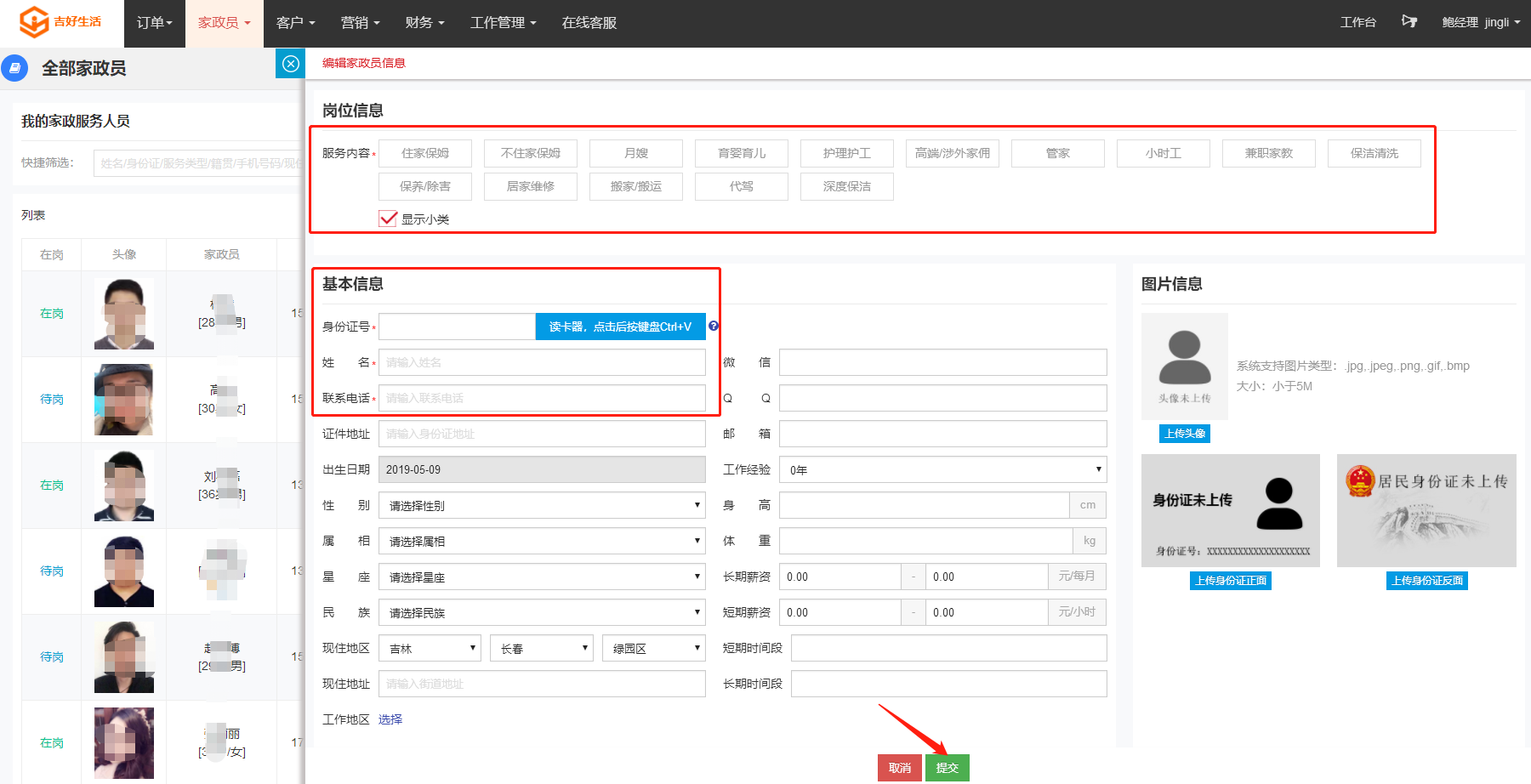Select the 住家保姆 service option

click(425, 153)
